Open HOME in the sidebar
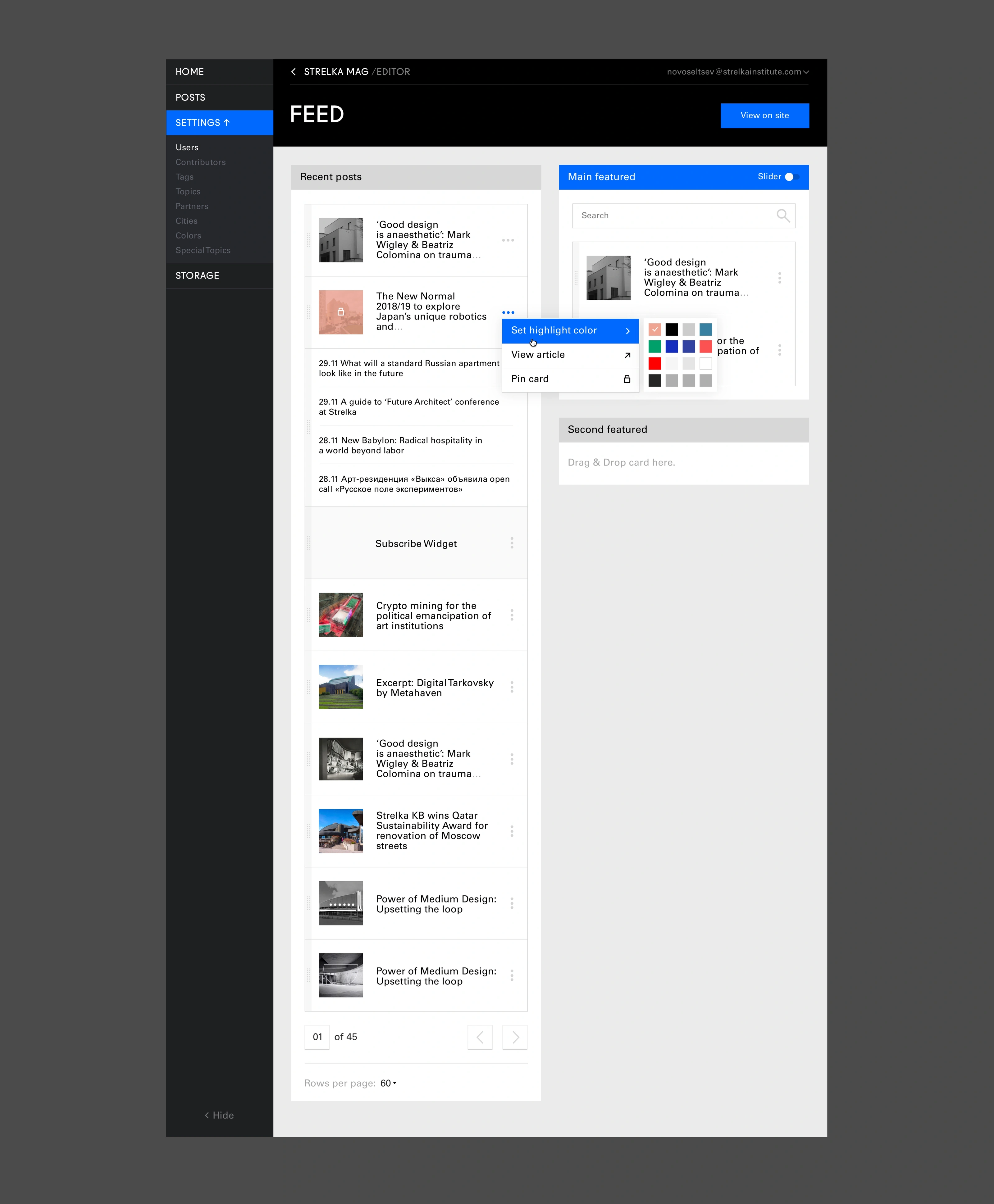This screenshot has height=1204, width=994. (220, 72)
